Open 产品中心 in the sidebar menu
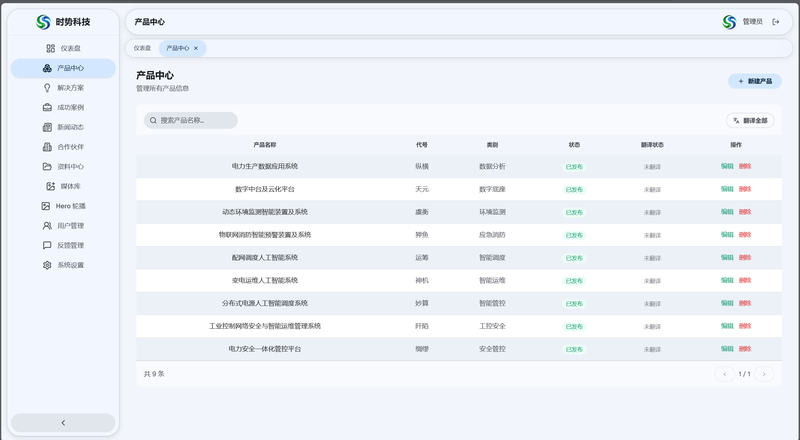This screenshot has width=800, height=440. click(x=63, y=68)
